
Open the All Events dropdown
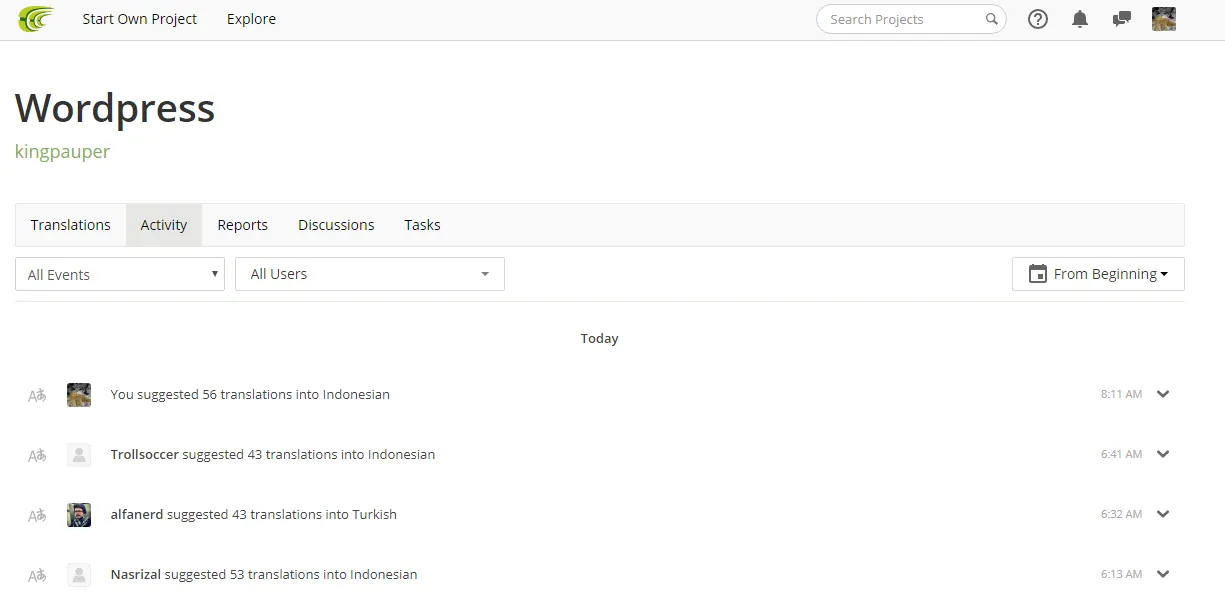click(x=120, y=274)
